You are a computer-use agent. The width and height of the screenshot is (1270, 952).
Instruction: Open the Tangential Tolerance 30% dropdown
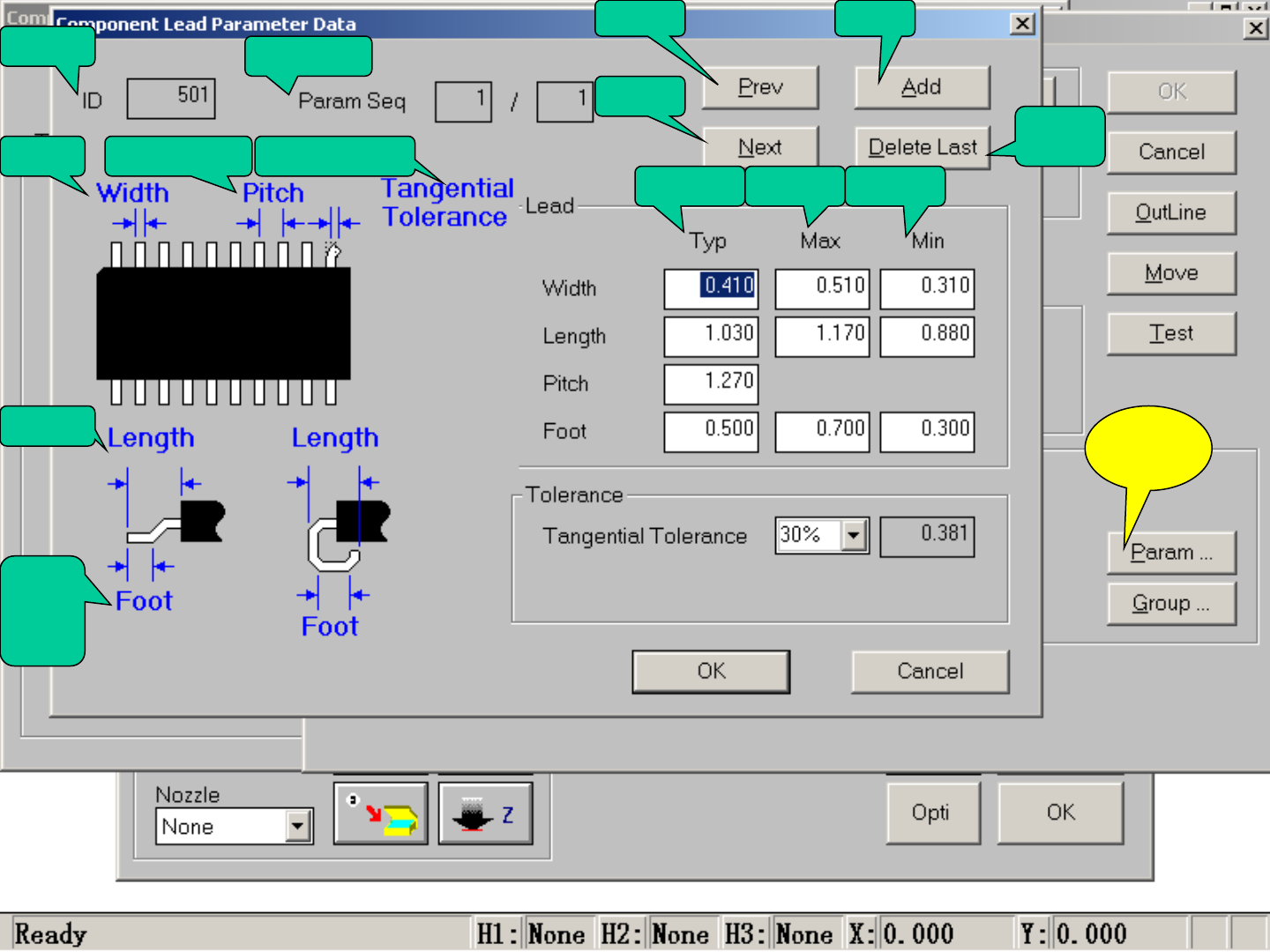854,535
